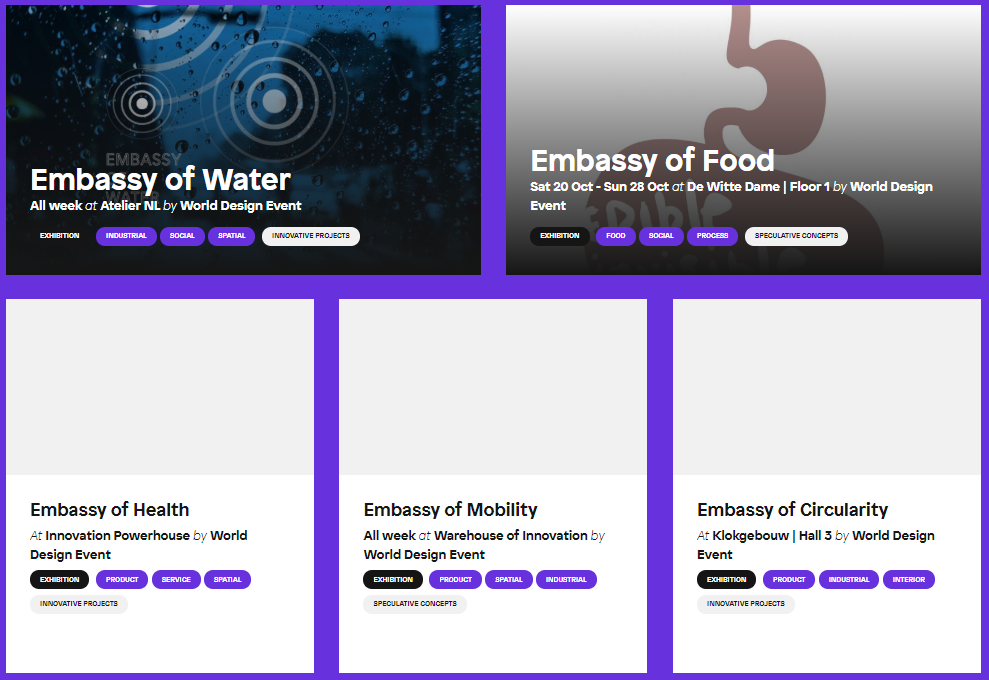Open the Embassy of Water card title
The height and width of the screenshot is (680, 989).
pyautogui.click(x=160, y=180)
